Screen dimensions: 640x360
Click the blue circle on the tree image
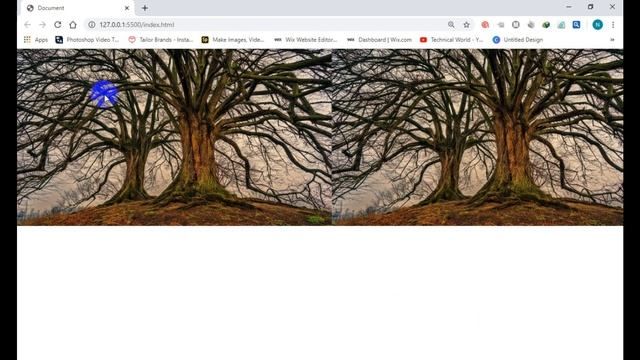click(104, 93)
